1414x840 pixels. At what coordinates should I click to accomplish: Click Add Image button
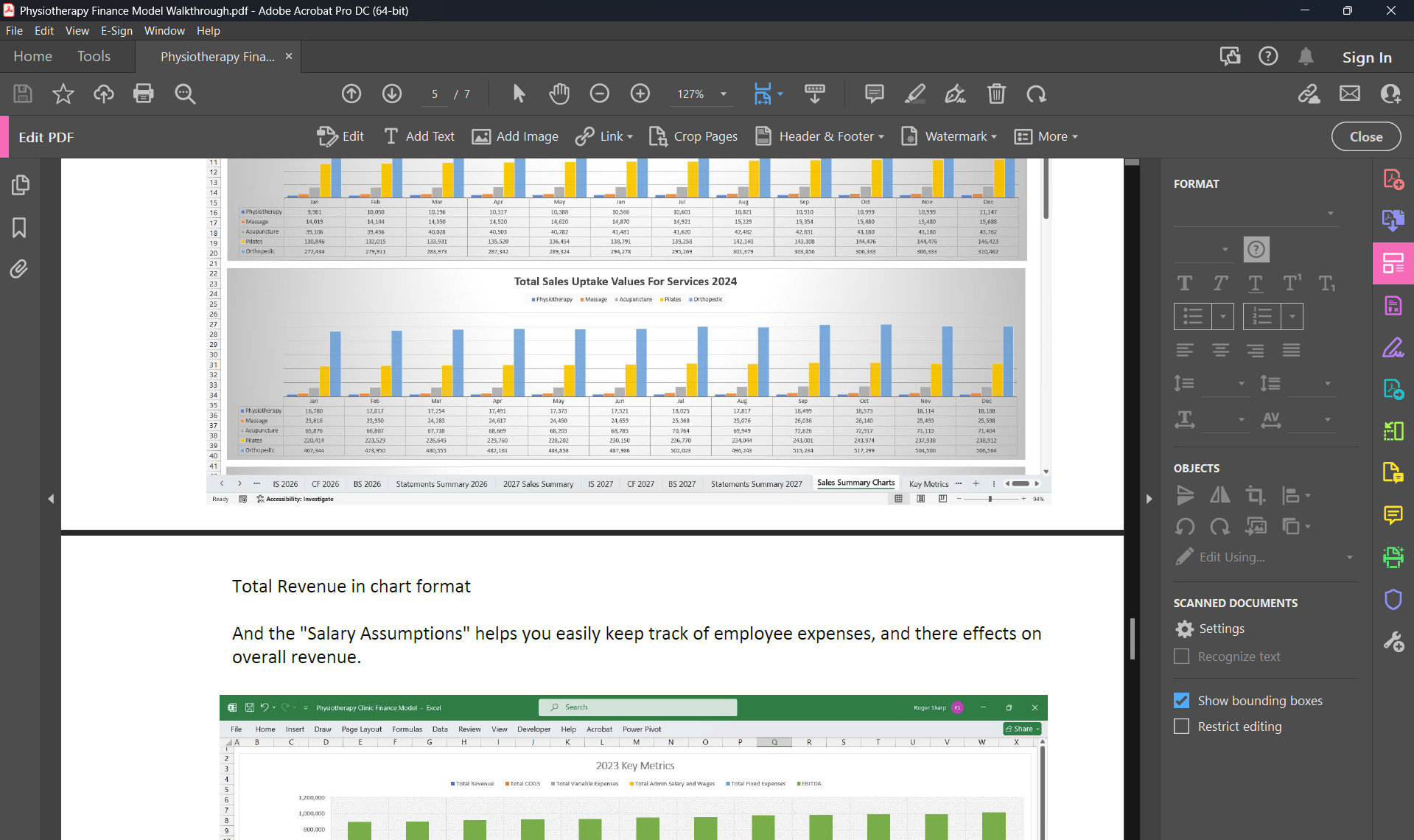coord(515,137)
